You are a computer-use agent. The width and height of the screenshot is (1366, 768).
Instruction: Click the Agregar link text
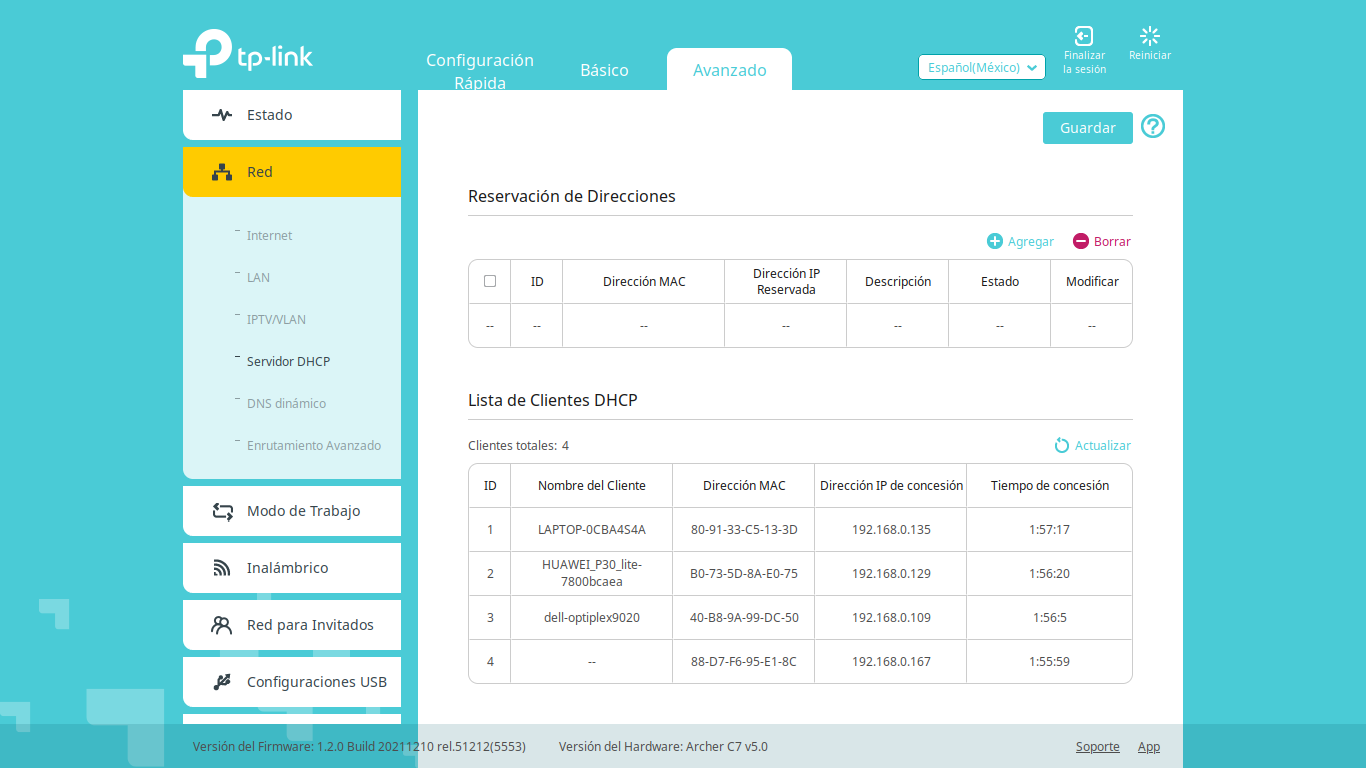click(x=1031, y=241)
